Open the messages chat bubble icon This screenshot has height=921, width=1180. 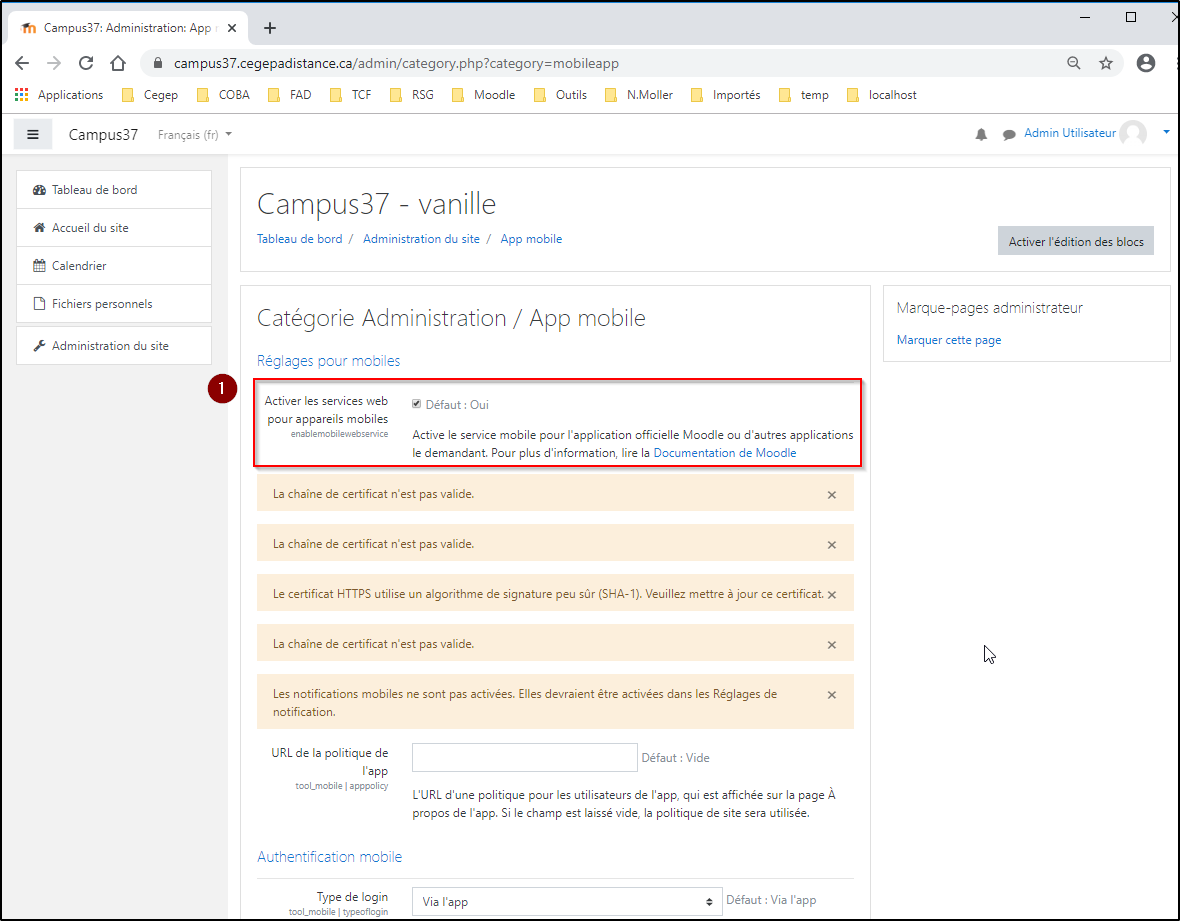[x=1009, y=134]
